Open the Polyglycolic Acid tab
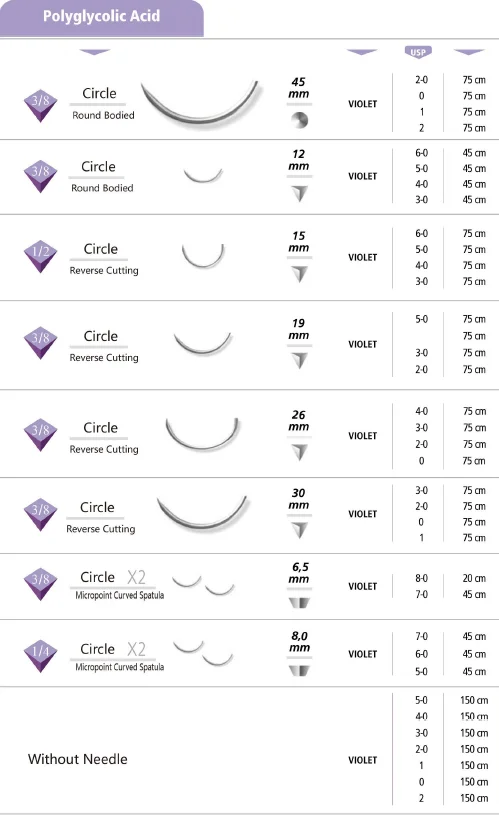Viewport: 499px width, 815px height. coord(101,18)
